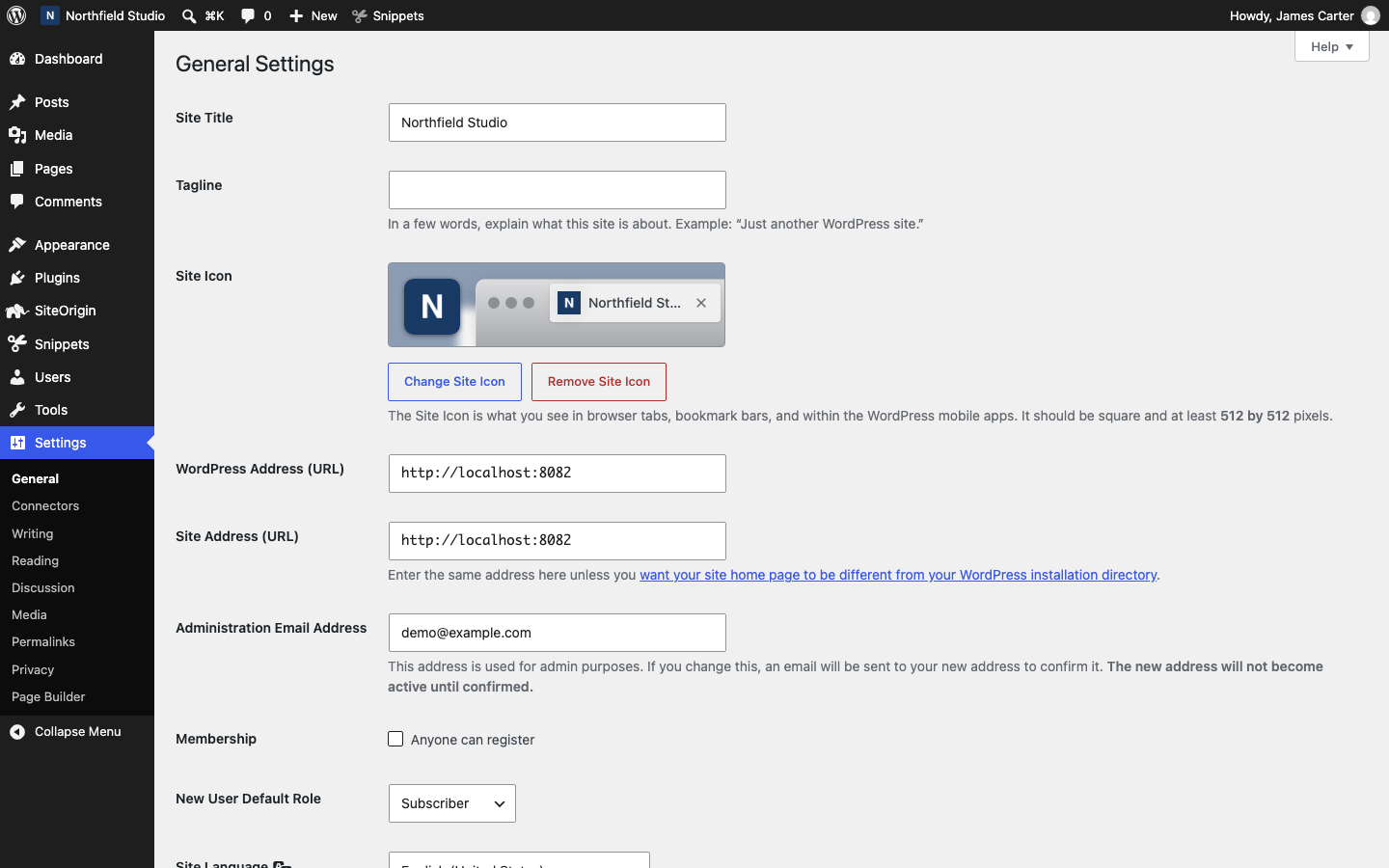Click the Northfield Studio site name link

coord(103,15)
